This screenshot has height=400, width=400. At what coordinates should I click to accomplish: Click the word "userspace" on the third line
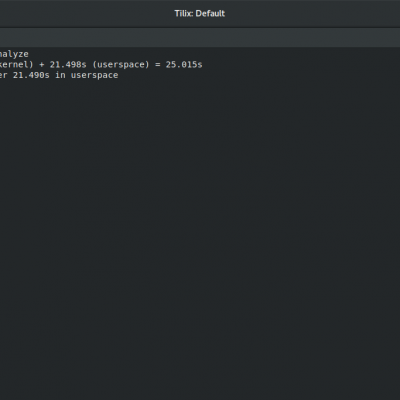coord(94,75)
